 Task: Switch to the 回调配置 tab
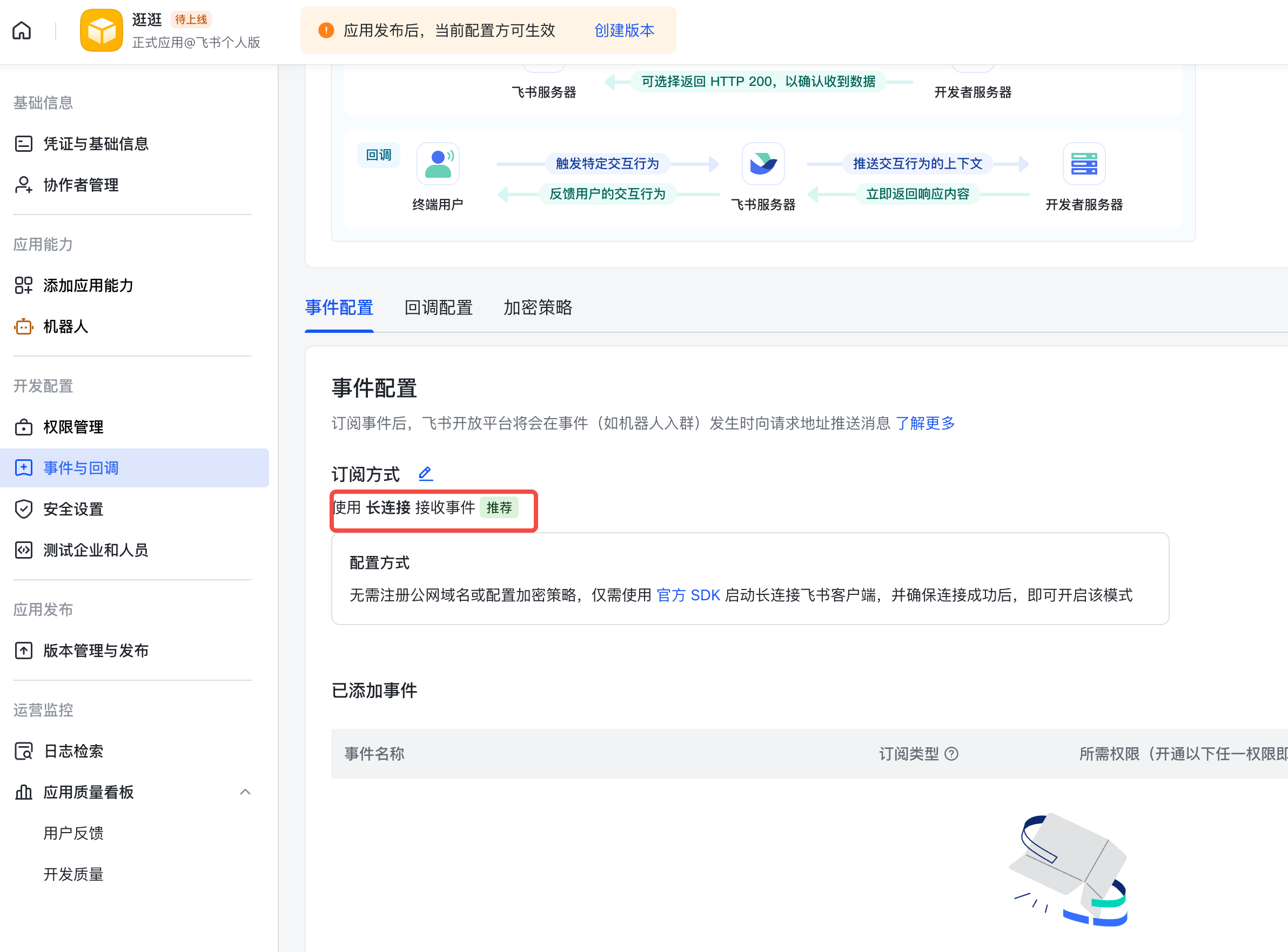(x=438, y=309)
